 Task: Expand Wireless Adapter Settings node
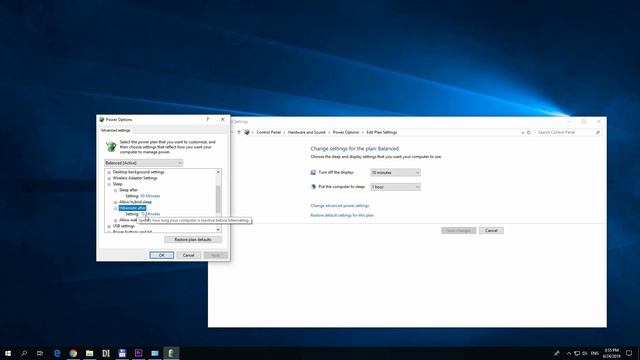(x=109, y=178)
